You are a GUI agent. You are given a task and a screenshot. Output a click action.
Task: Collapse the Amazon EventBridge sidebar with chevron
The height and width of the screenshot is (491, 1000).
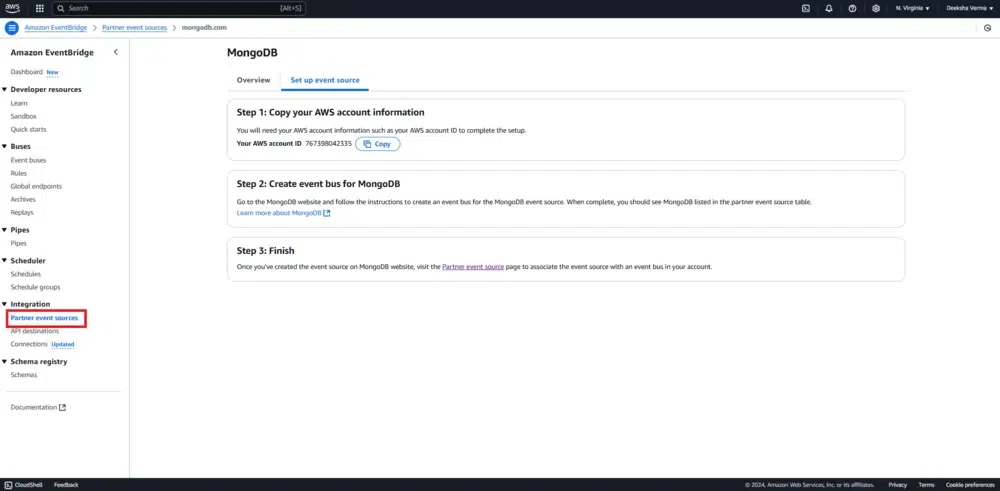[x=116, y=52]
